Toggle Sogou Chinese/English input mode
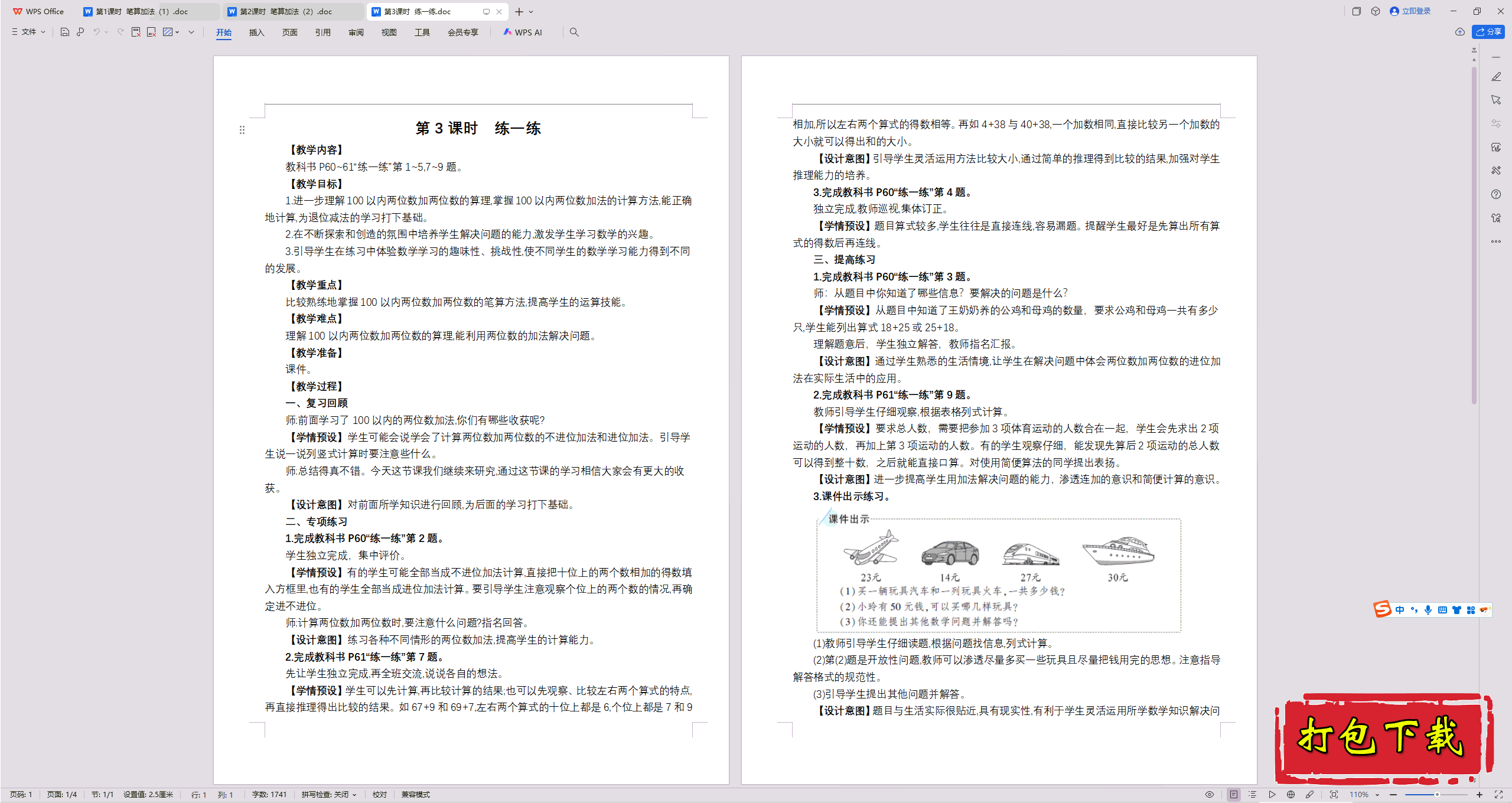 tap(1400, 610)
